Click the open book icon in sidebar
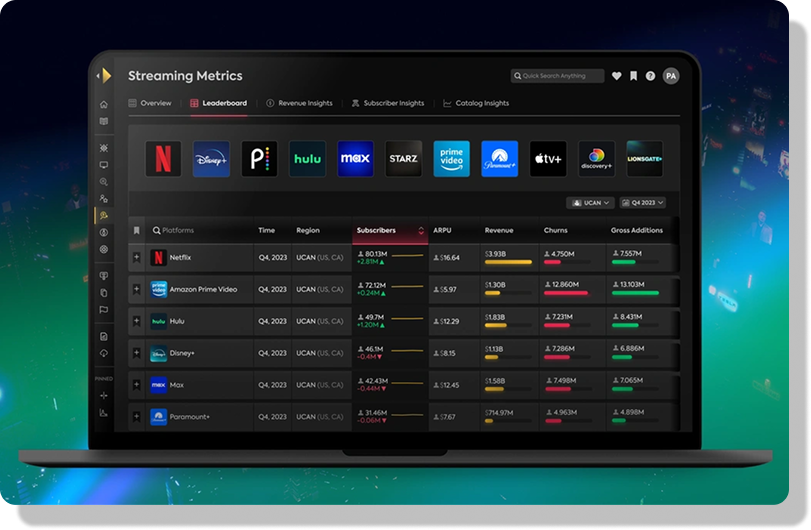This screenshot has height=530, width=811. click(104, 122)
